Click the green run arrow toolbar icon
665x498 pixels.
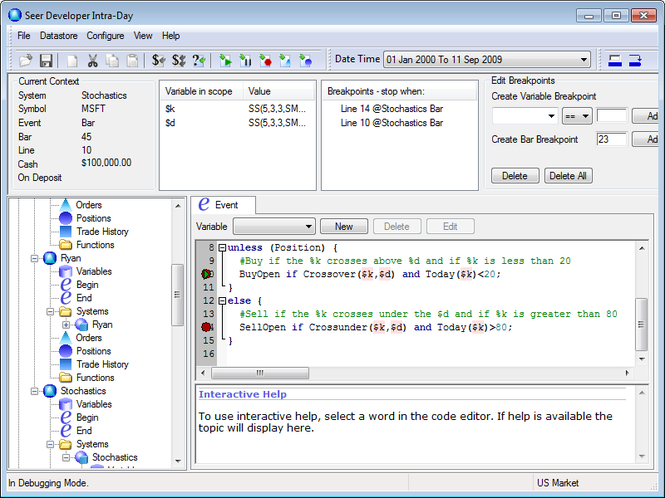pyautogui.click(x=226, y=60)
